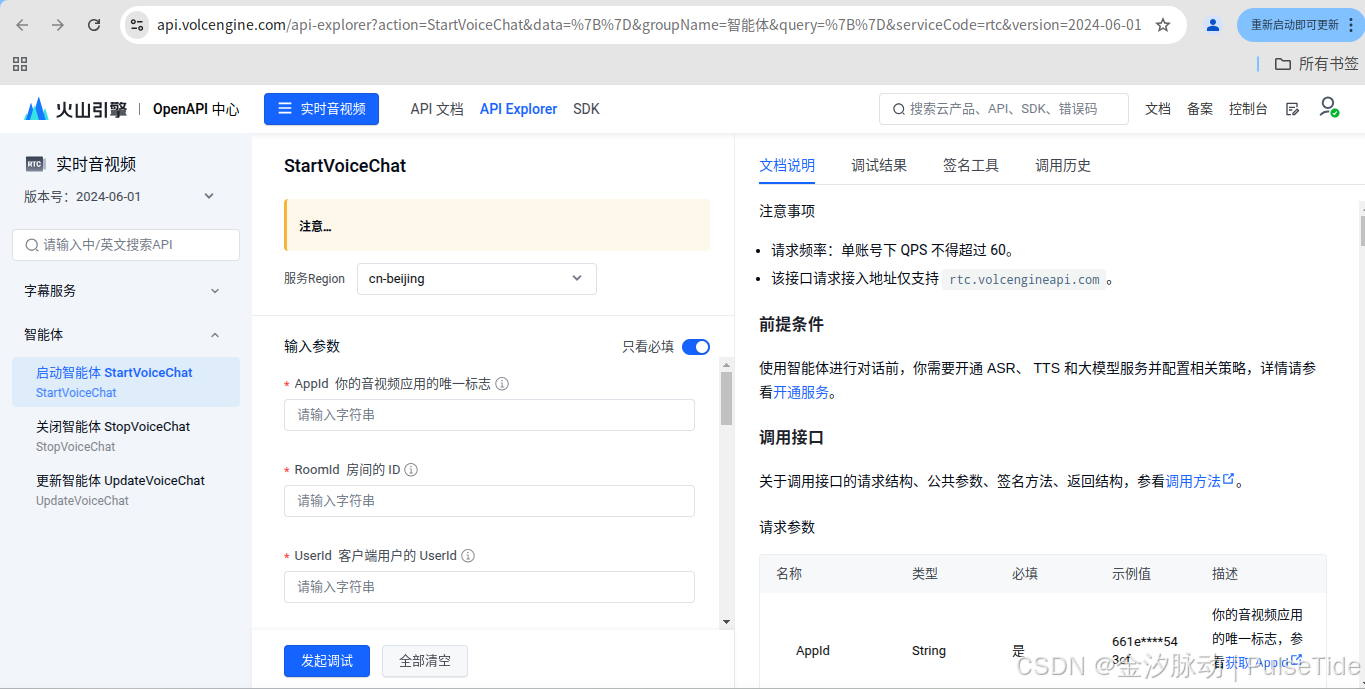Viewport: 1365px width, 689px height.
Task: Select 关闭智能体 StopVoiceChat in sidebar
Action: pos(126,436)
